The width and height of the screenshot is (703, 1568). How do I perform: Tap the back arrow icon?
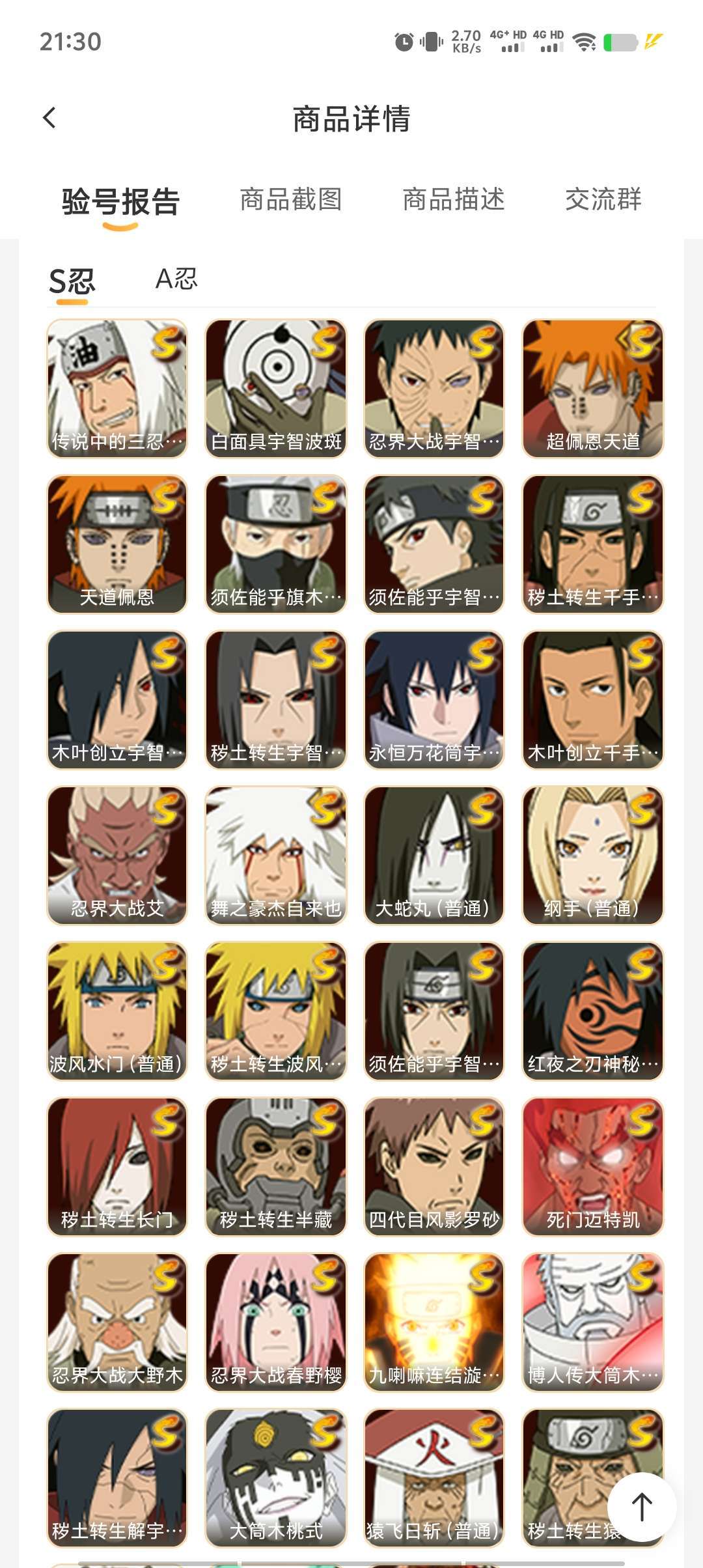(49, 118)
